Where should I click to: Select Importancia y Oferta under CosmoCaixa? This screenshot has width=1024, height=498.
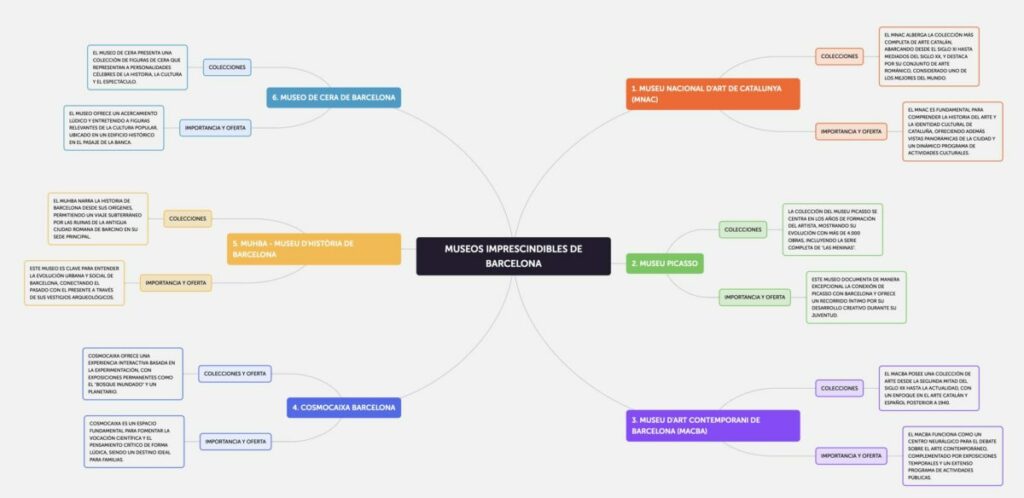pos(235,441)
